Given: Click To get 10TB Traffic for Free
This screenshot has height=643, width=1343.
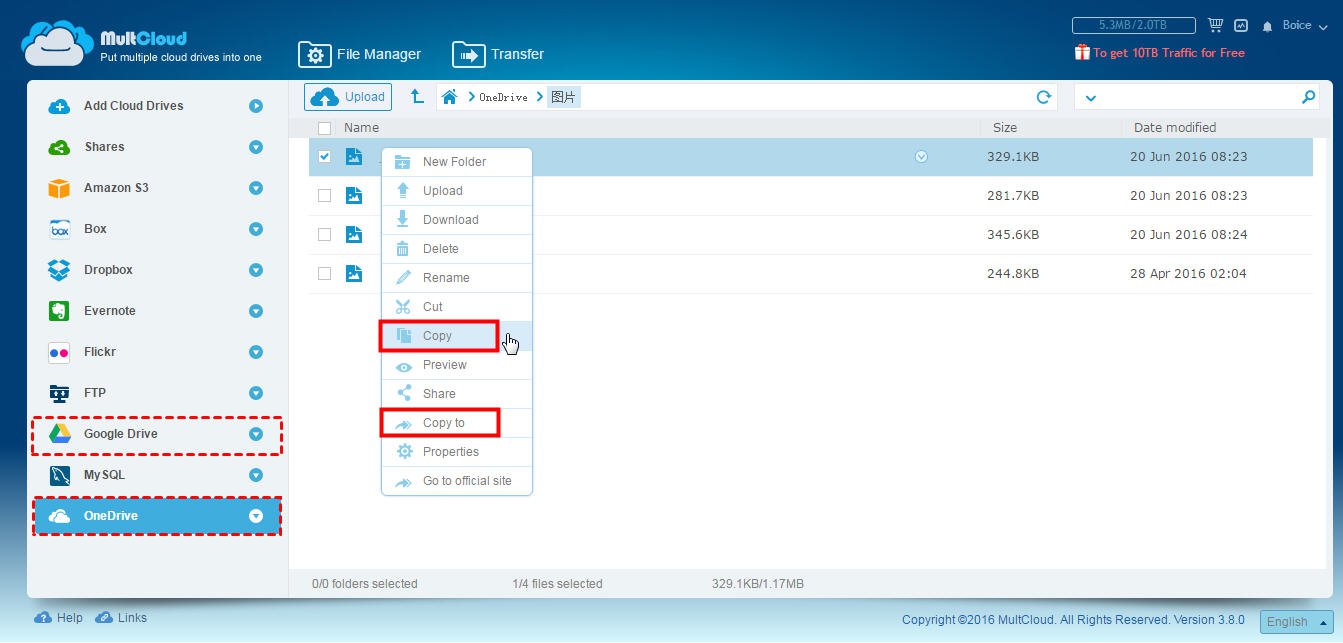Looking at the screenshot, I should click(1168, 53).
